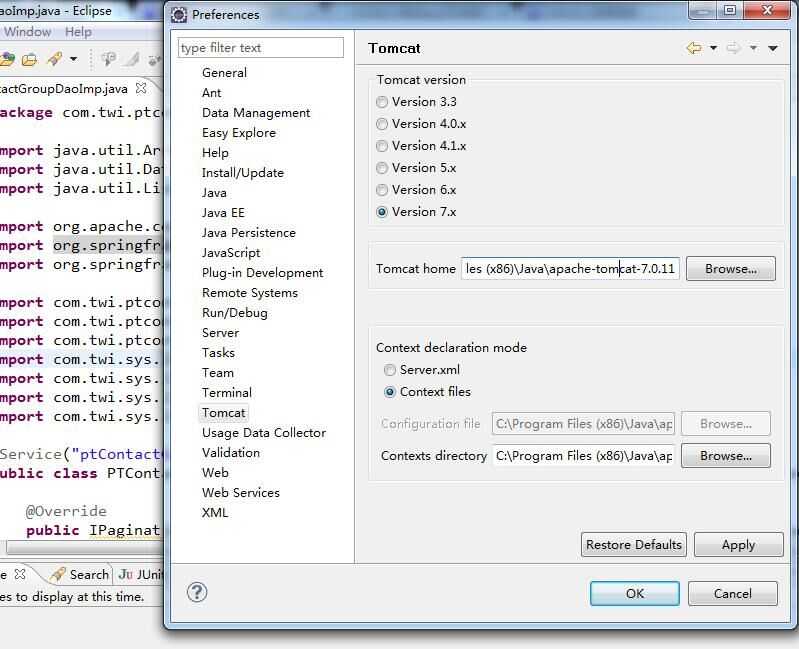The image size is (799, 649).
Task: Confirm preferences with OK
Action: (635, 593)
